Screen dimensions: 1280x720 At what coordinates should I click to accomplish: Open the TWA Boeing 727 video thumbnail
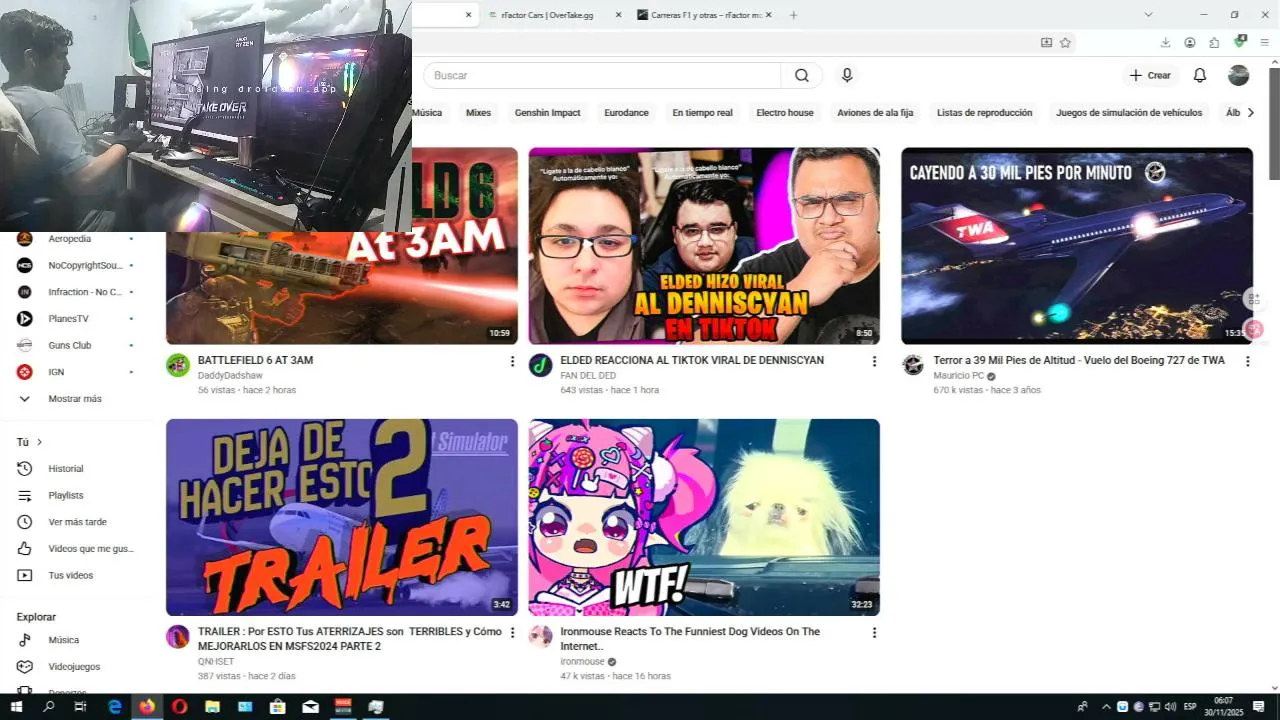[1076, 246]
